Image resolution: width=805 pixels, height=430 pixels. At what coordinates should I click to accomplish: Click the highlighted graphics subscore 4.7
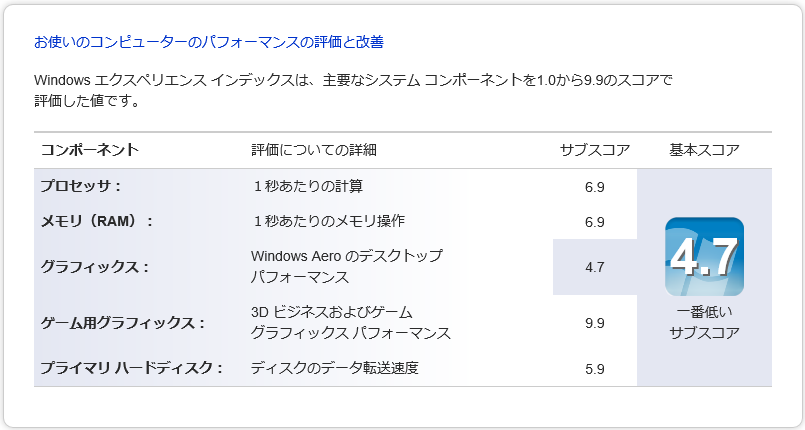click(x=595, y=267)
